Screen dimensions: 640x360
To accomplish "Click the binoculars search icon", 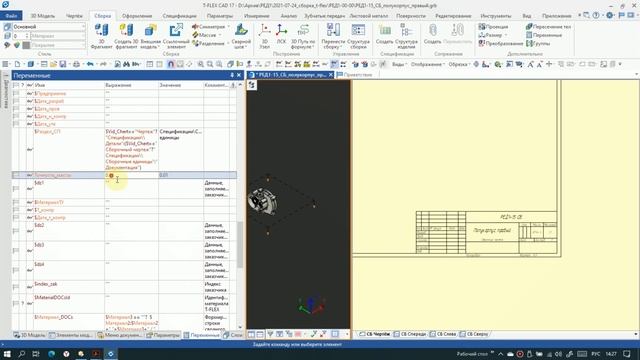I will pos(126,64).
